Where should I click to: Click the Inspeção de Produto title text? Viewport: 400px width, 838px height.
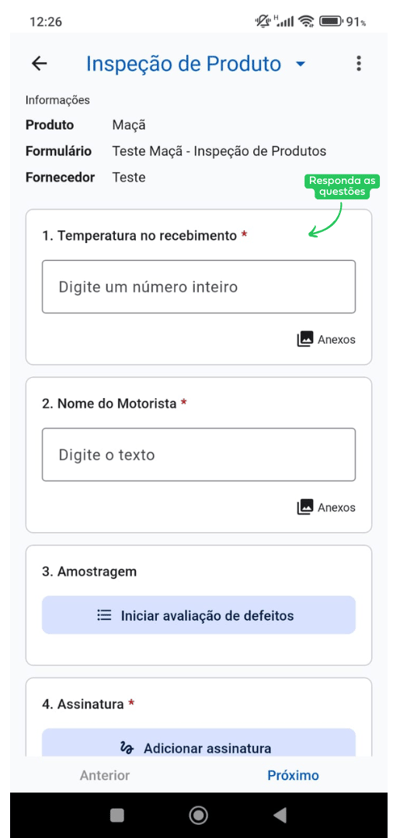pos(183,64)
